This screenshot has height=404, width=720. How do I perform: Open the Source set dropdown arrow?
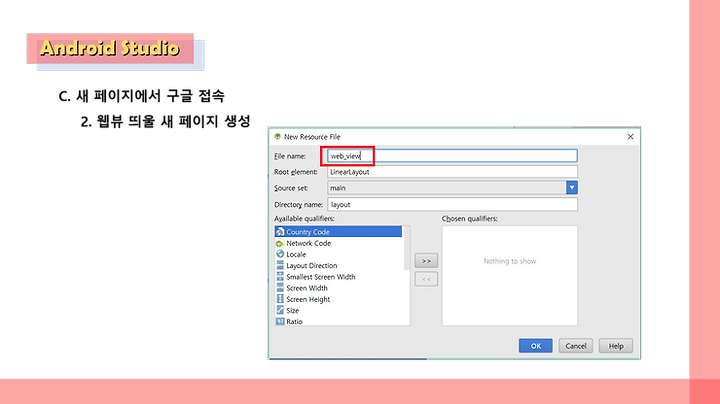[x=572, y=188]
